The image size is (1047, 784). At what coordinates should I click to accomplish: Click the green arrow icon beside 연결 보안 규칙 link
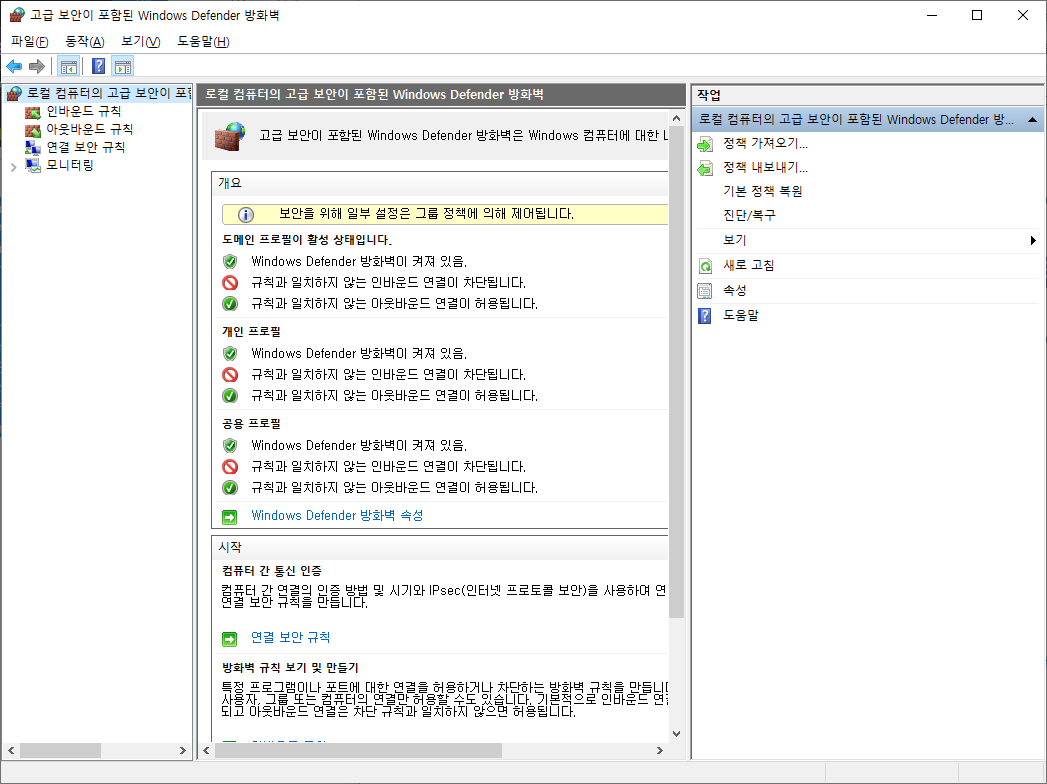tap(230, 638)
